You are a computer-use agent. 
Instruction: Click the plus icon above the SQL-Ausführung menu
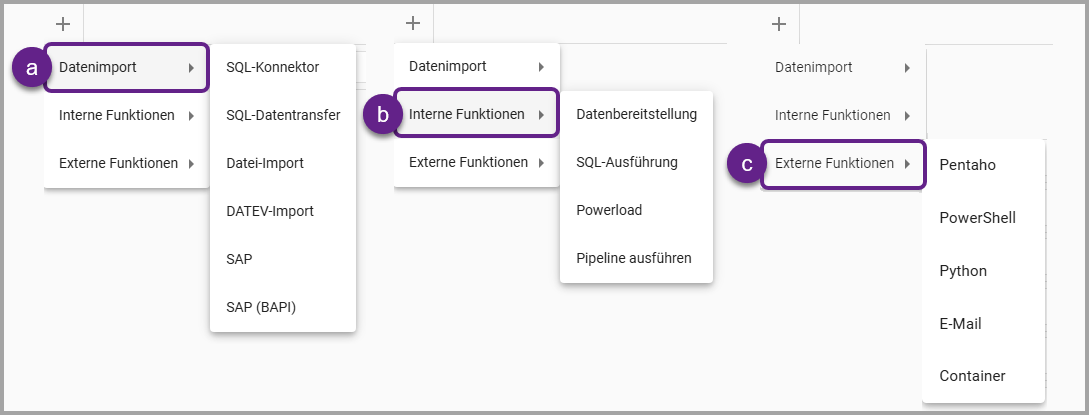pyautogui.click(x=412, y=23)
